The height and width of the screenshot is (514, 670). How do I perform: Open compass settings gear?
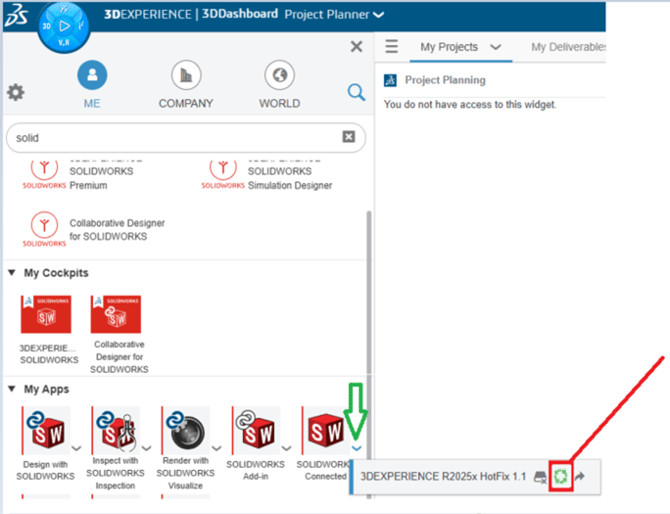(16, 92)
